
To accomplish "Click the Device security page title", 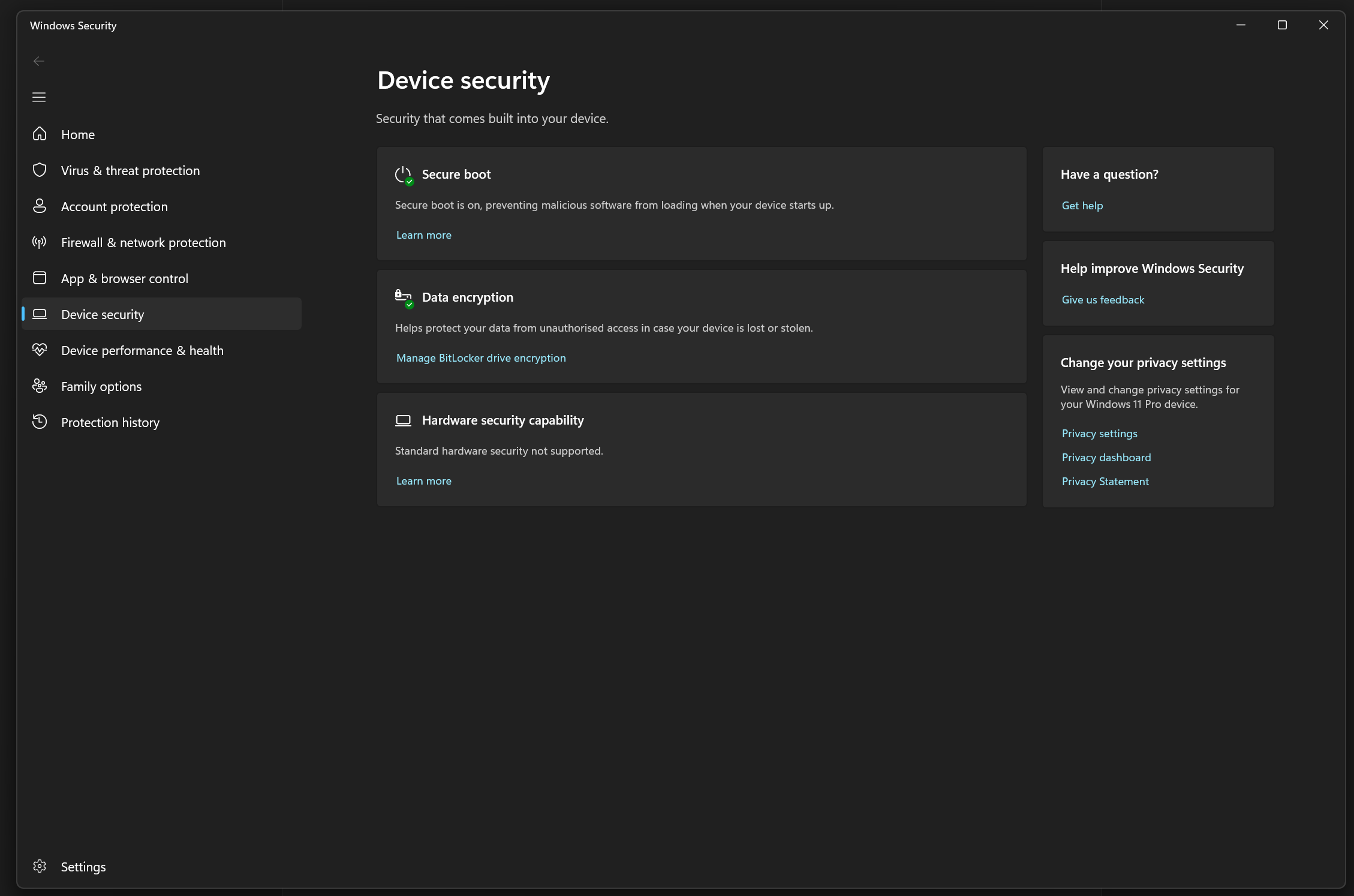I will 464,80.
